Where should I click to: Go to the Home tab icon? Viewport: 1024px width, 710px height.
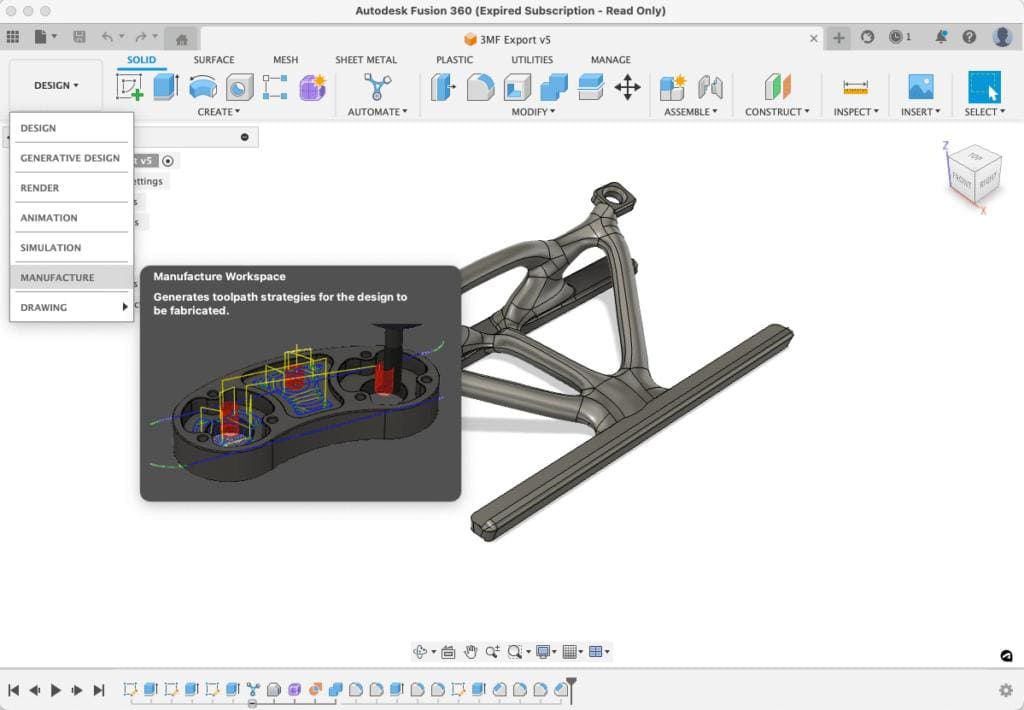182,40
